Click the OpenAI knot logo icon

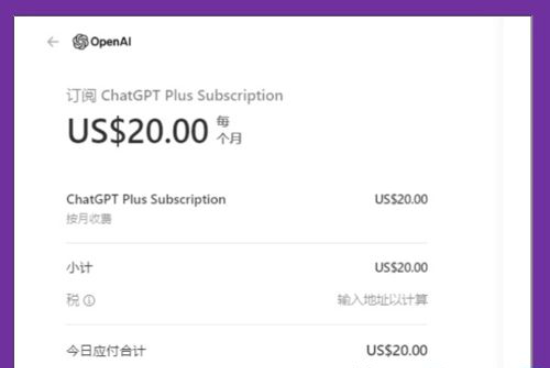coord(80,42)
